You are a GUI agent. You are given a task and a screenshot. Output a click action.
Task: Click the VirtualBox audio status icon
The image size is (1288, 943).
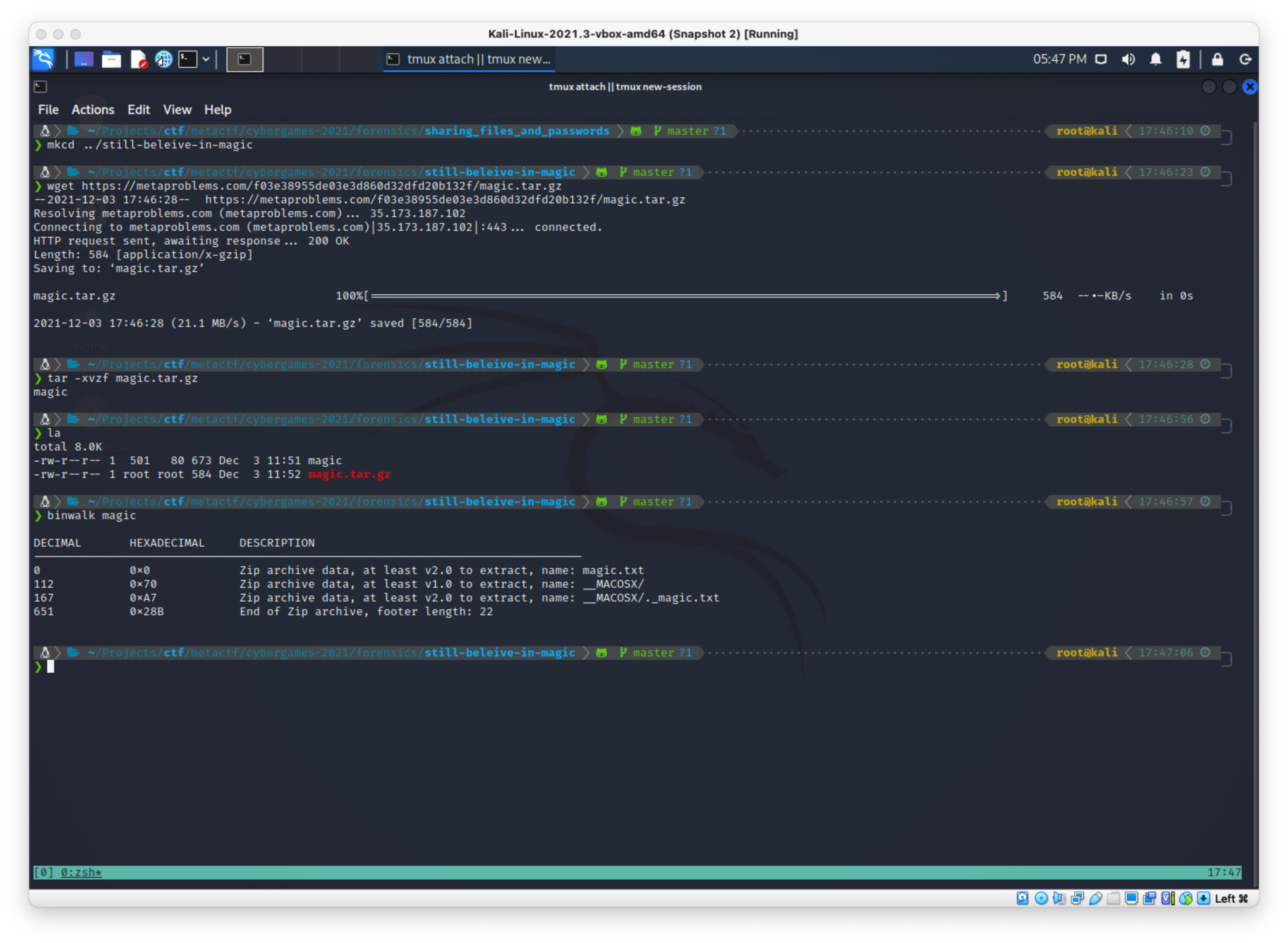(x=1059, y=898)
